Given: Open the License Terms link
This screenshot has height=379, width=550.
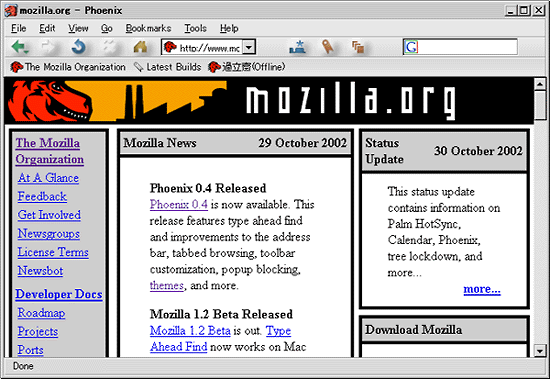Looking at the screenshot, I should click(53, 252).
